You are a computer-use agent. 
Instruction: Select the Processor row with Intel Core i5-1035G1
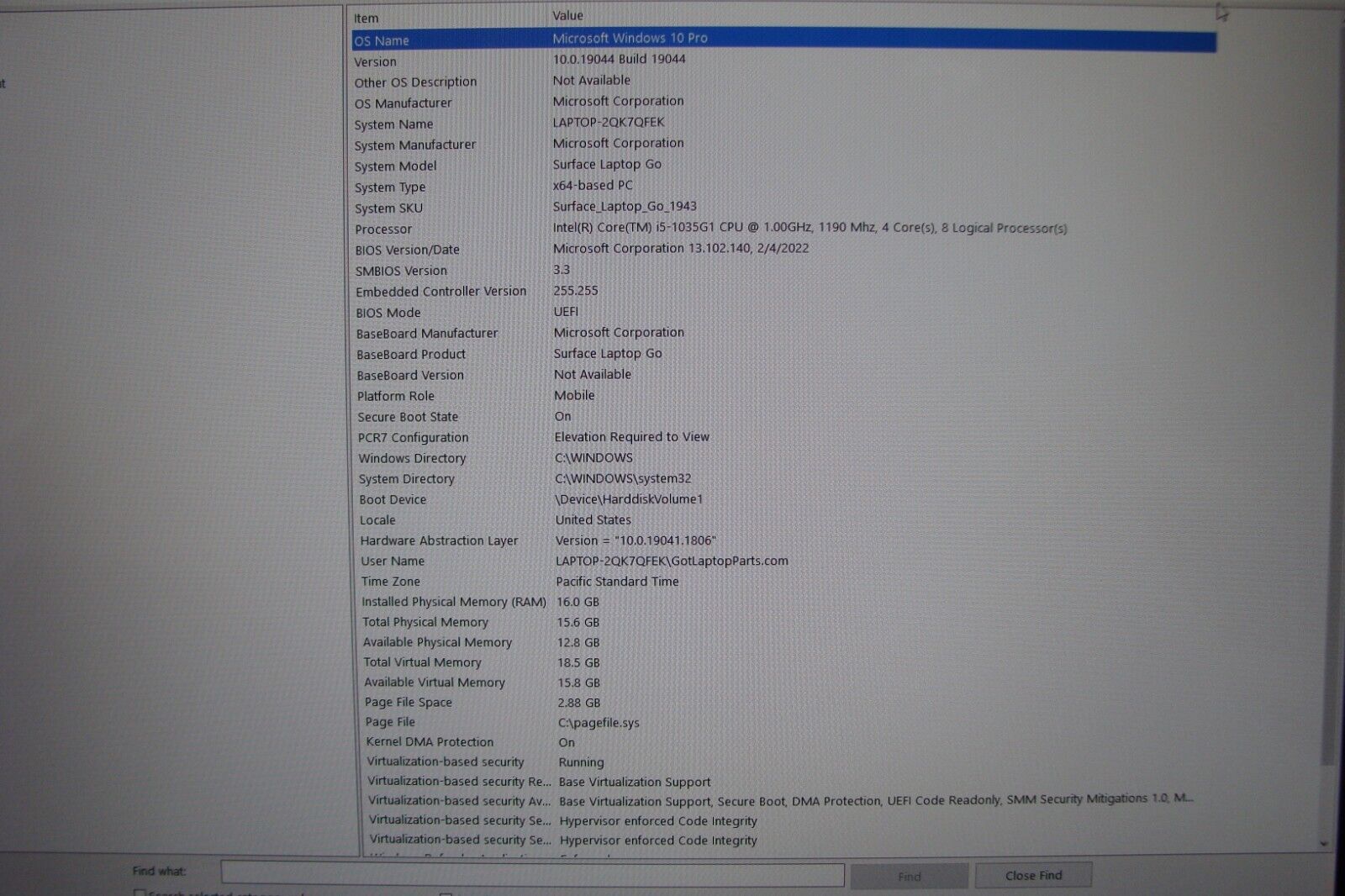[783, 229]
